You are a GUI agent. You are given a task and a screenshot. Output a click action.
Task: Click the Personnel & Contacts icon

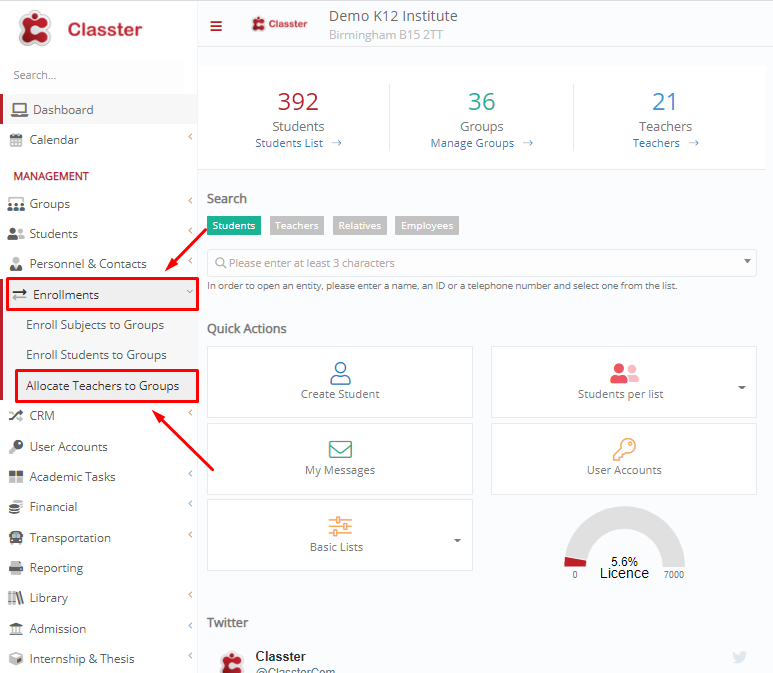tap(16, 264)
